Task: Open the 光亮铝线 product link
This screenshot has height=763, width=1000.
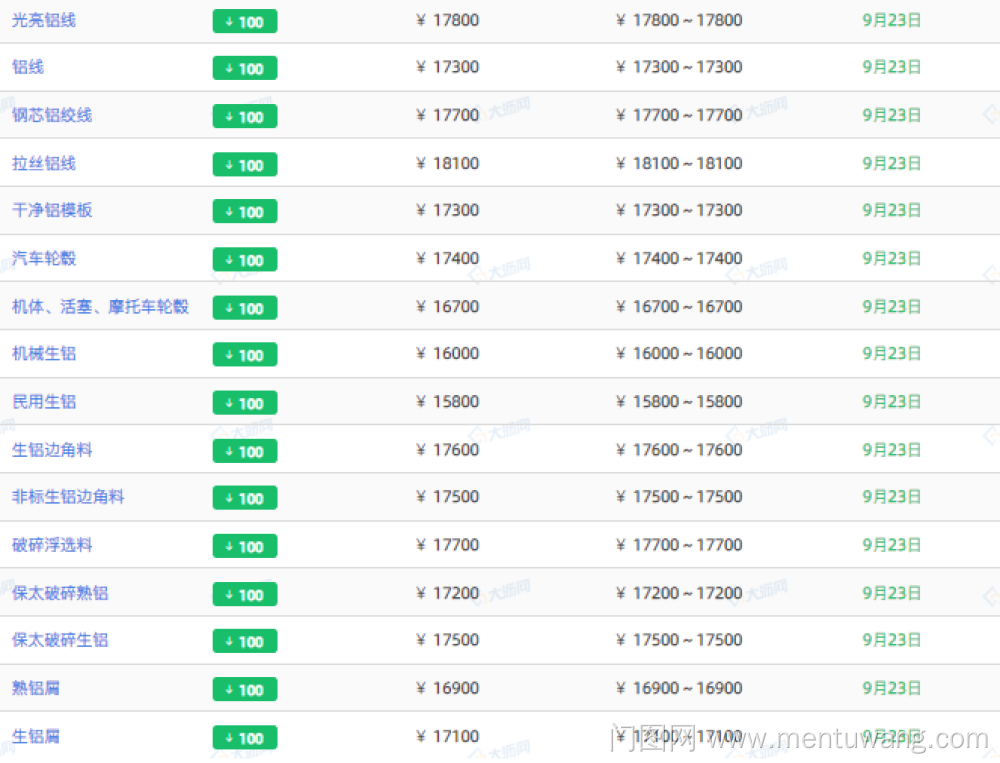Action: (x=44, y=20)
